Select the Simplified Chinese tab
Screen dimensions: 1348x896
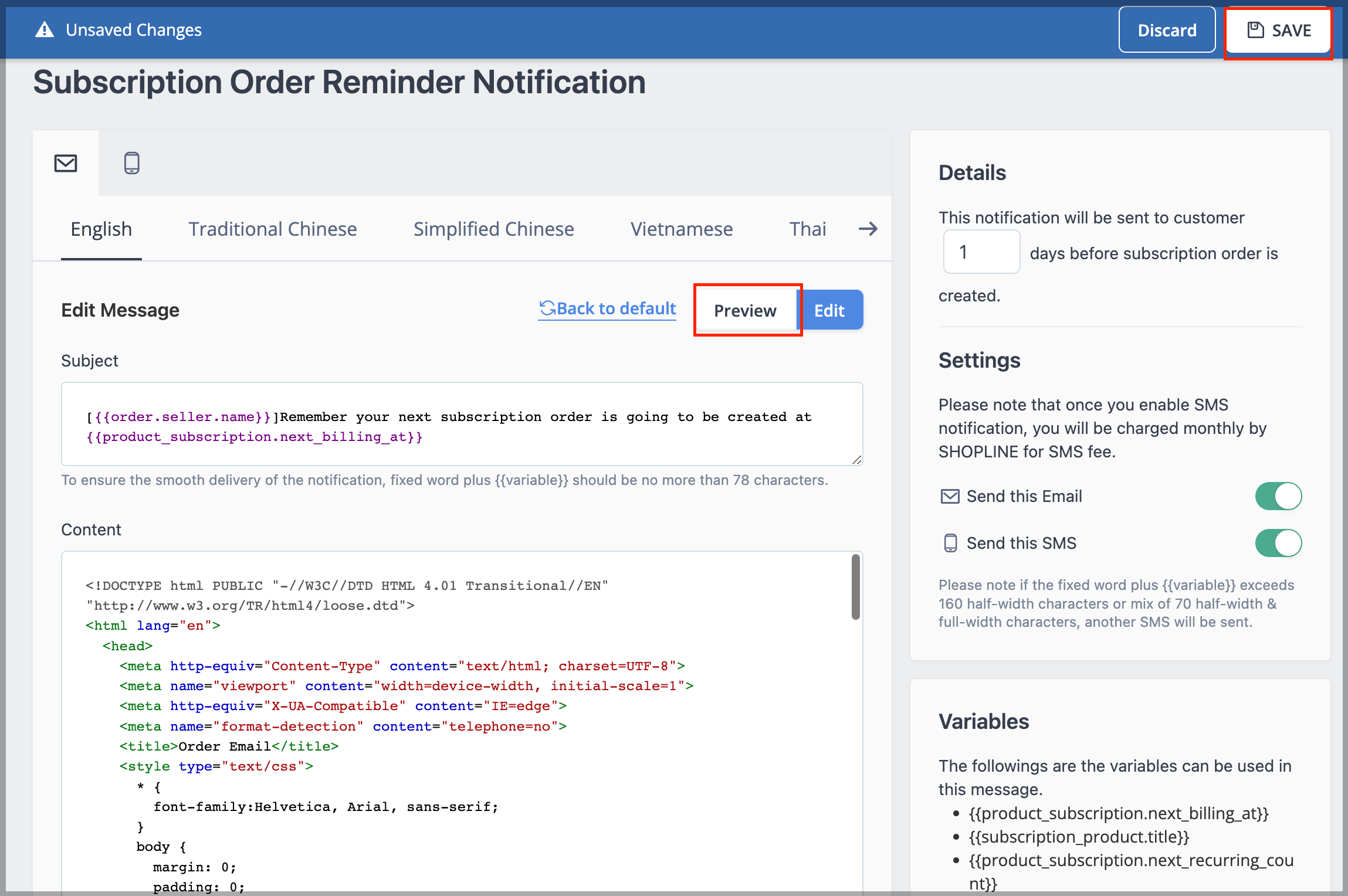pos(494,229)
